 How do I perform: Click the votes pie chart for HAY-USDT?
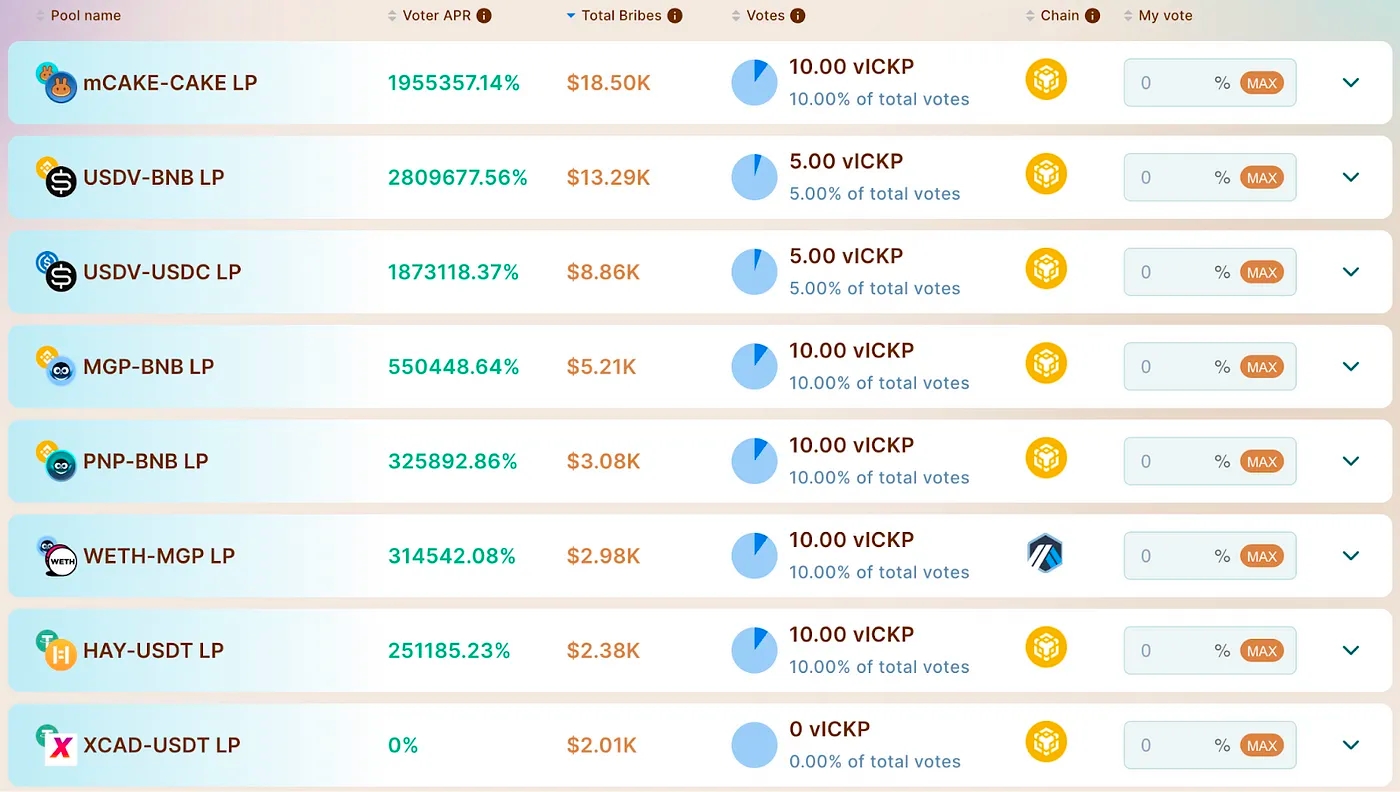(x=754, y=650)
